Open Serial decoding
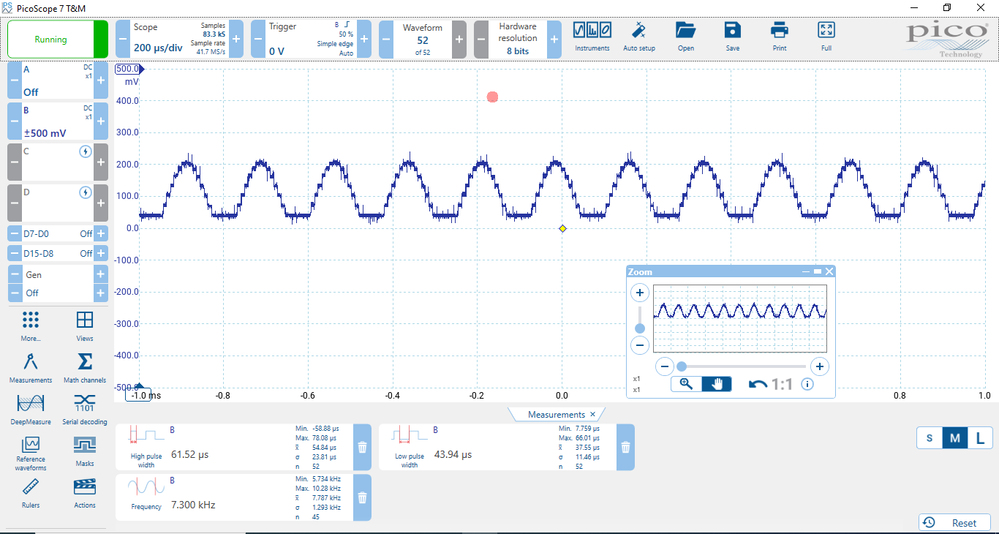Image resolution: width=999 pixels, height=534 pixels. tap(85, 410)
